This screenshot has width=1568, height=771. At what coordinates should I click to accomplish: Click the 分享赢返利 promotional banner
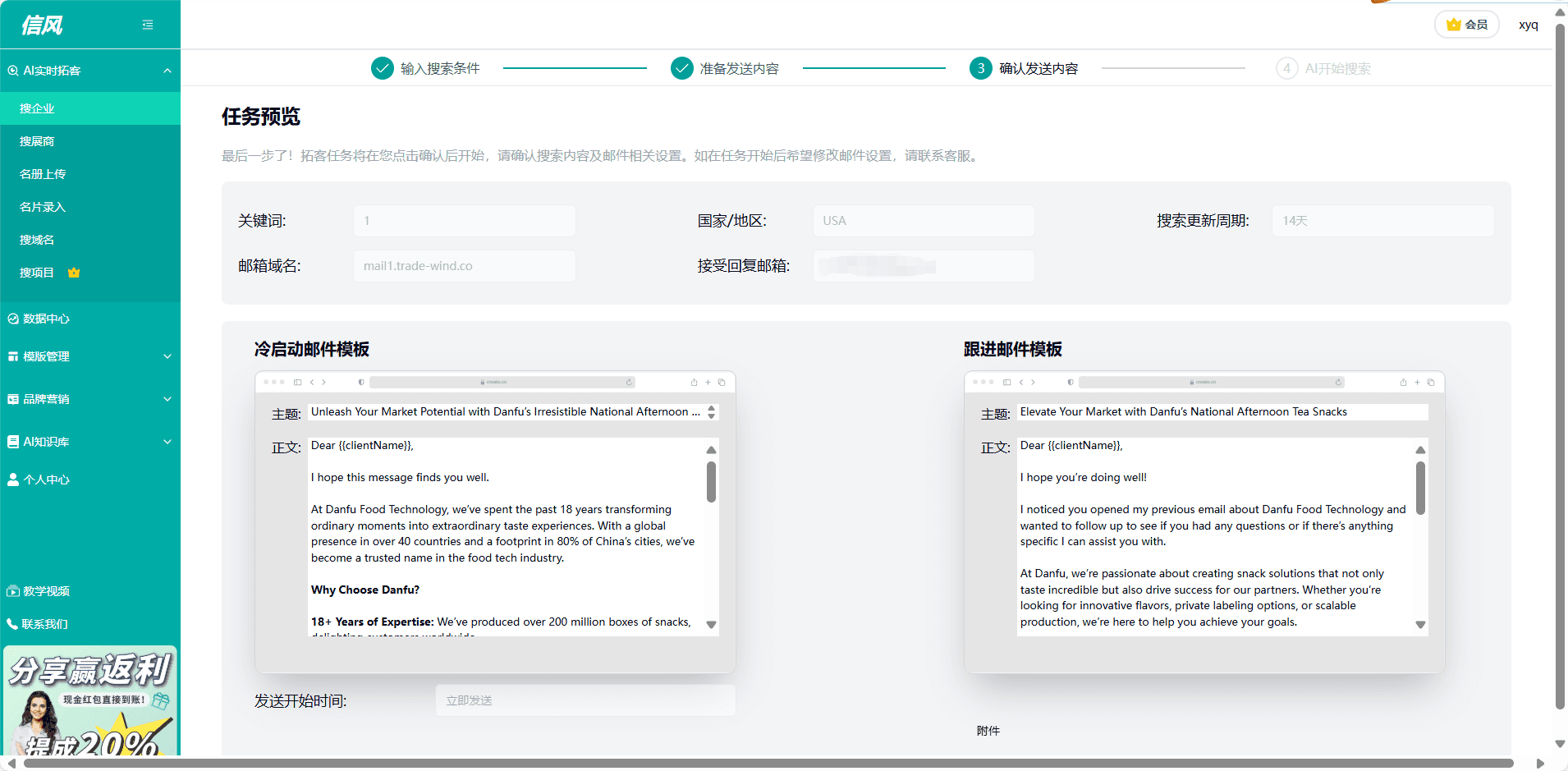[x=90, y=700]
